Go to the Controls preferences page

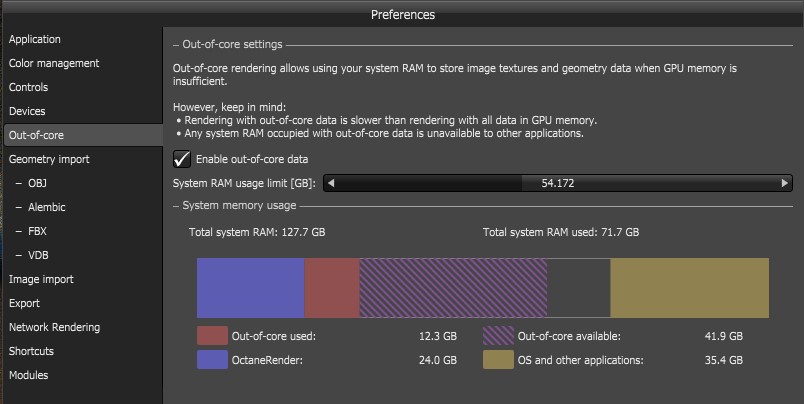coord(29,87)
